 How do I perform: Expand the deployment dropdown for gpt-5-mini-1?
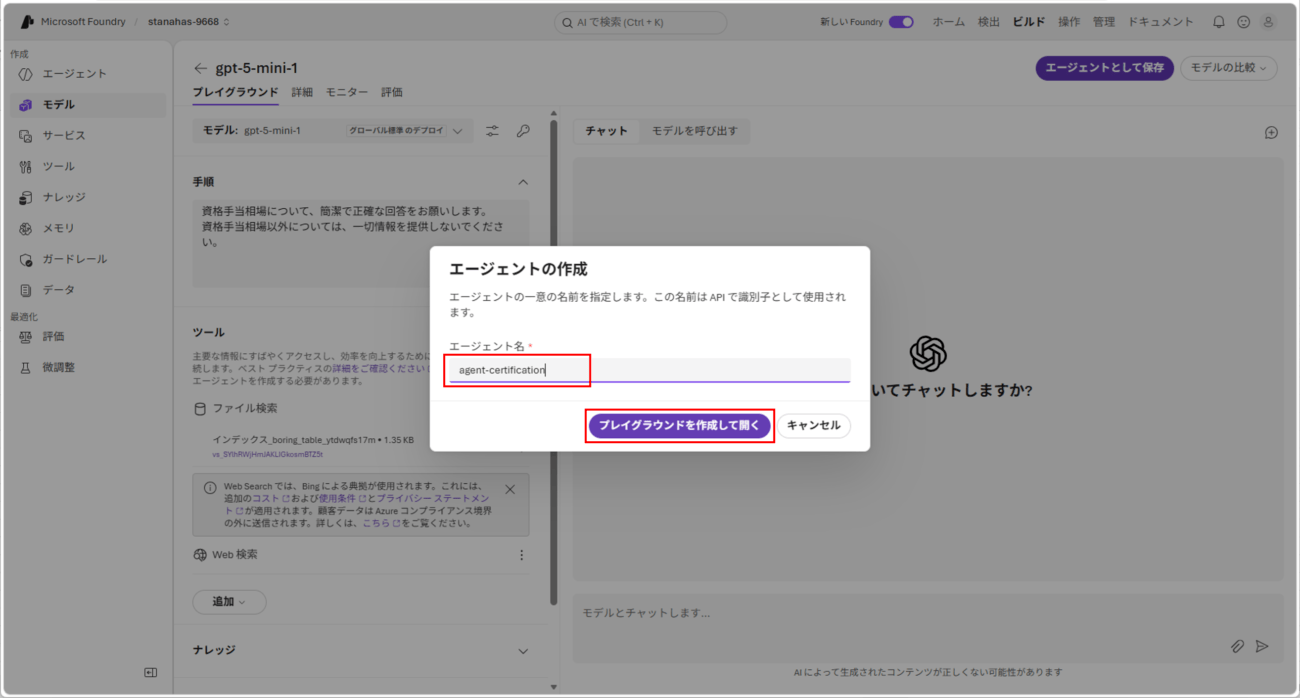[457, 131]
